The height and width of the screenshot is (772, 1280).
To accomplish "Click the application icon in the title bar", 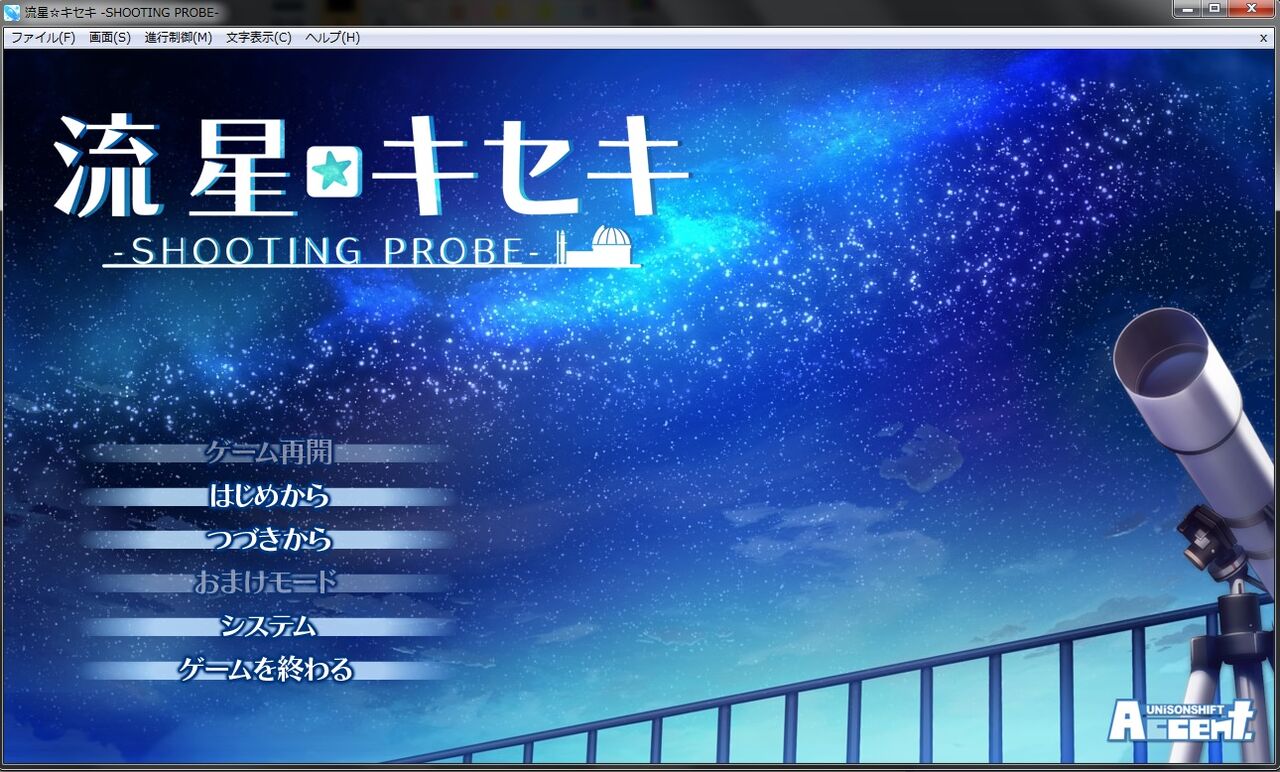I will coord(12,12).
